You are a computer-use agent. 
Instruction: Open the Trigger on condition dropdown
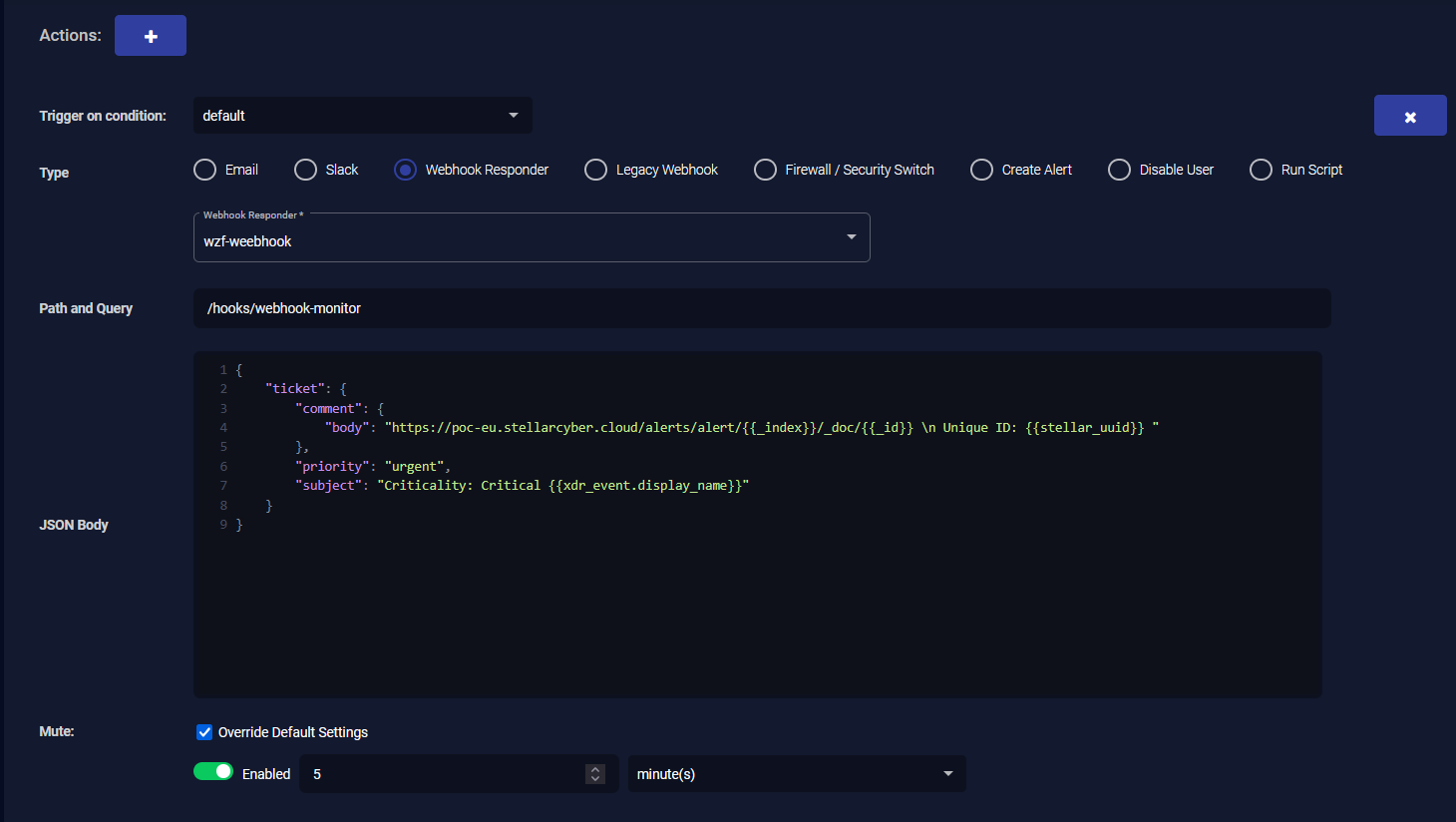tap(362, 116)
